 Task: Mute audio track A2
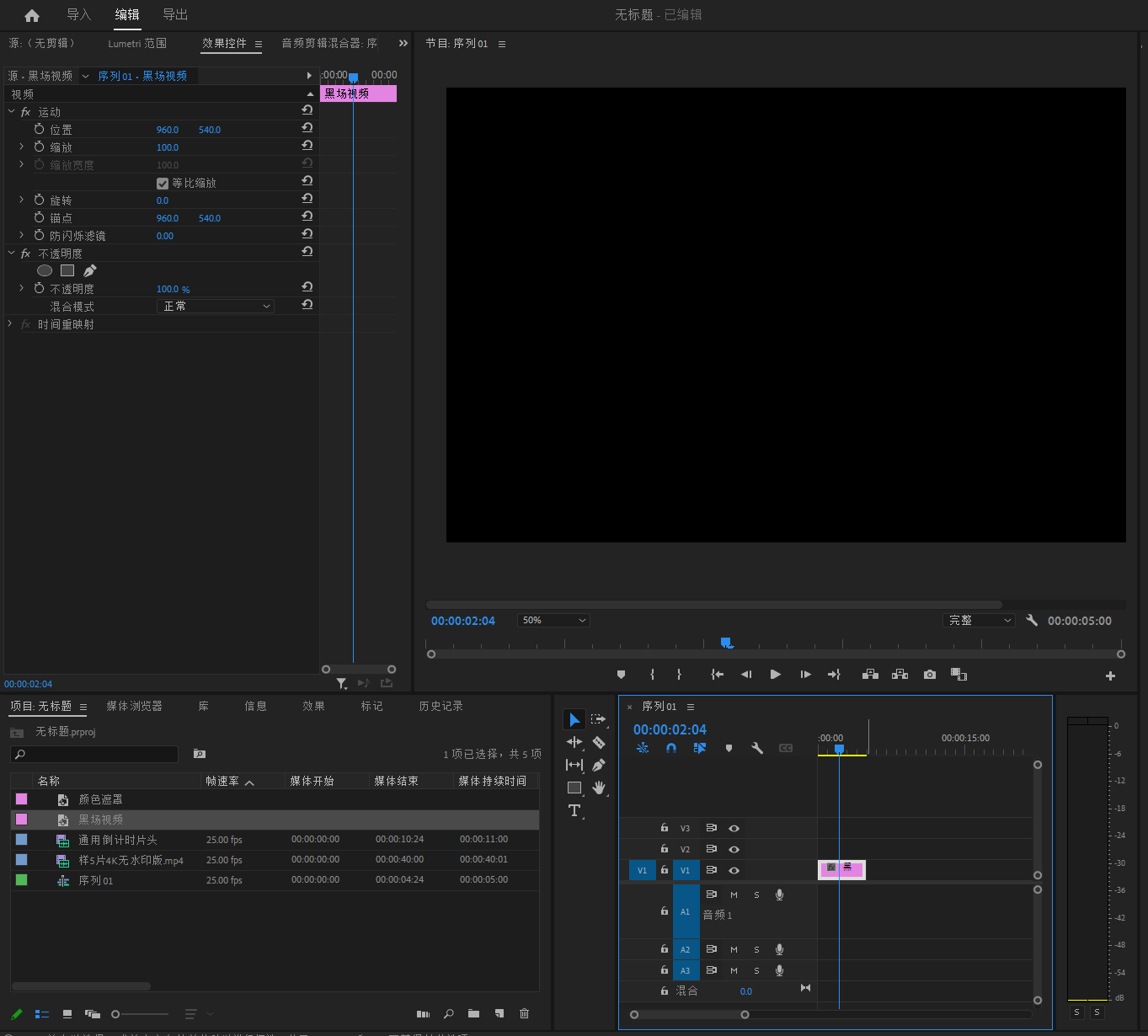point(734,949)
